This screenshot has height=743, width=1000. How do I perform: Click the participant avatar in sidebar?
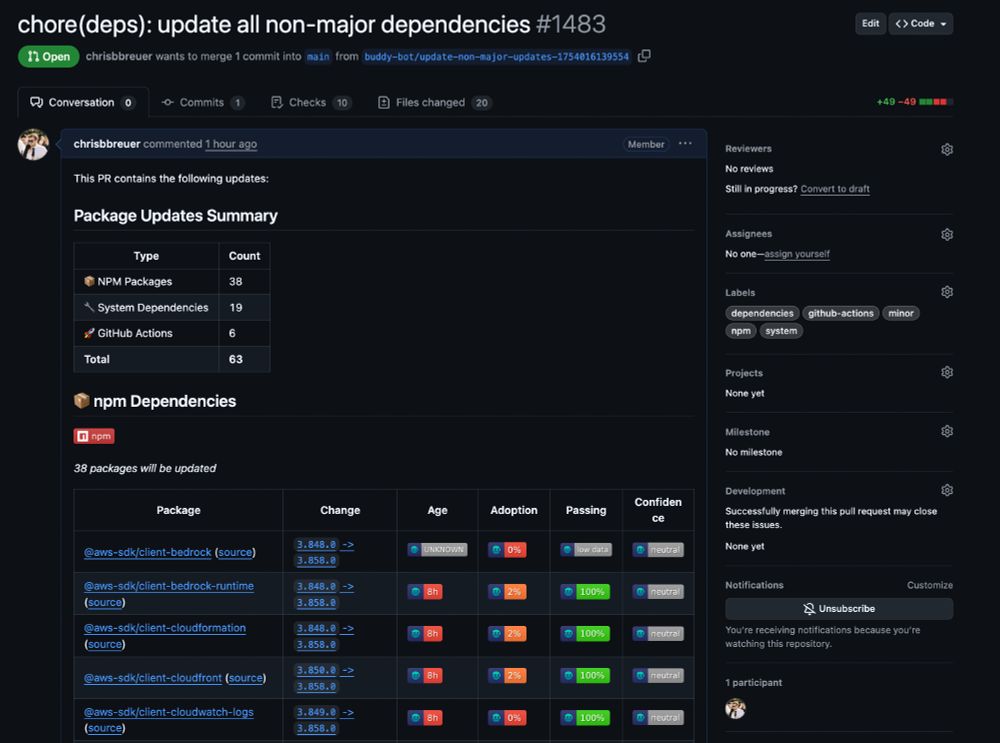tap(735, 709)
